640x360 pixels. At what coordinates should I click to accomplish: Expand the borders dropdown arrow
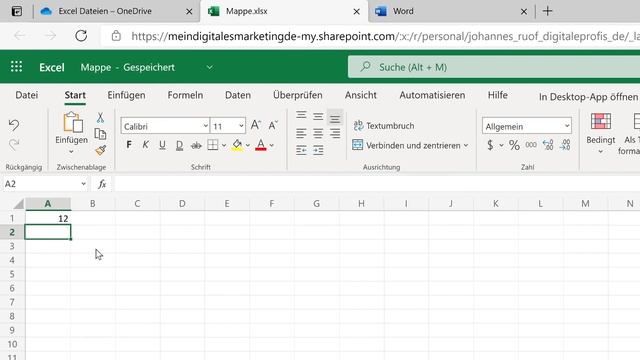(x=224, y=145)
